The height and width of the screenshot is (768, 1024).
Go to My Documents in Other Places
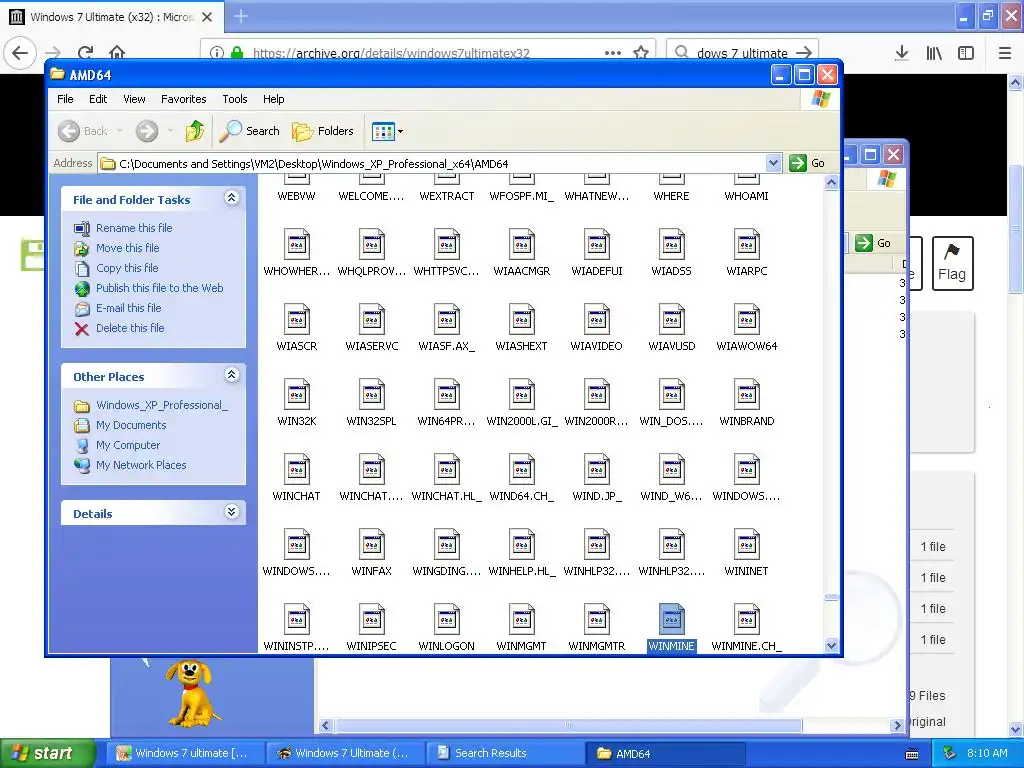coord(131,425)
